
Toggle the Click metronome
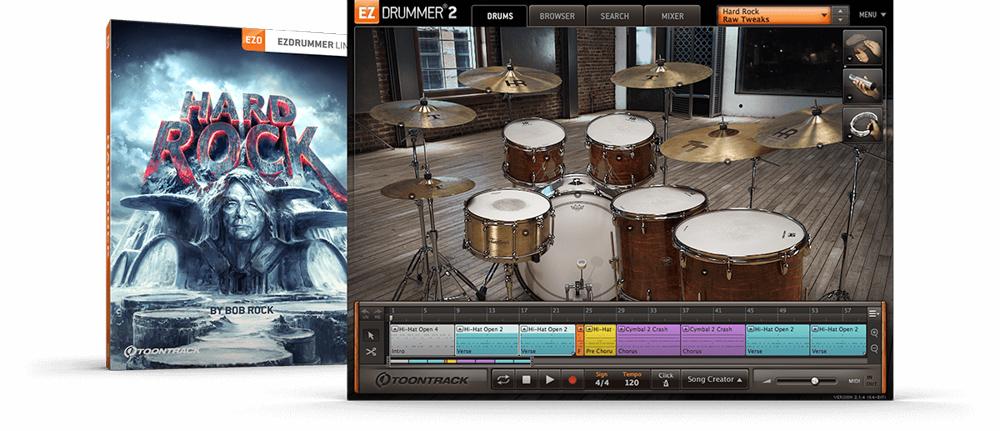(x=666, y=379)
